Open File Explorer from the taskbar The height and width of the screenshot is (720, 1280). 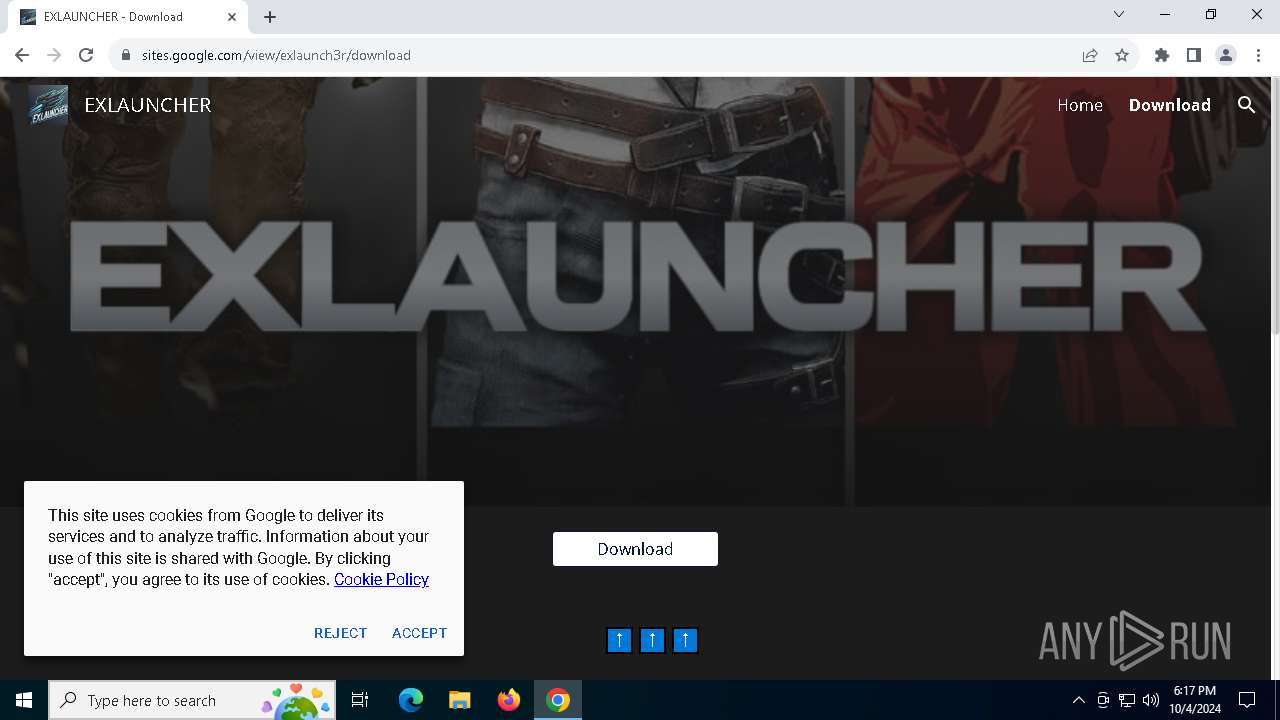459,700
